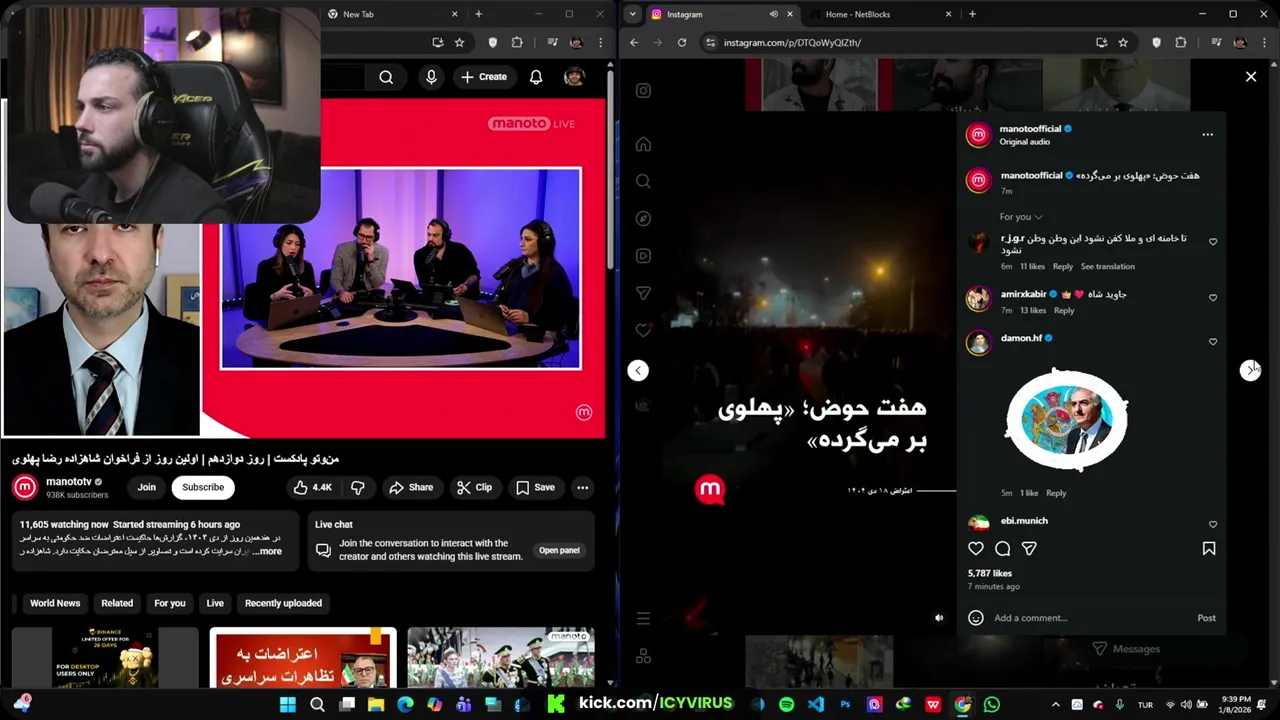Expand the video description with ...more
The height and width of the screenshot is (720, 1280).
click(267, 551)
